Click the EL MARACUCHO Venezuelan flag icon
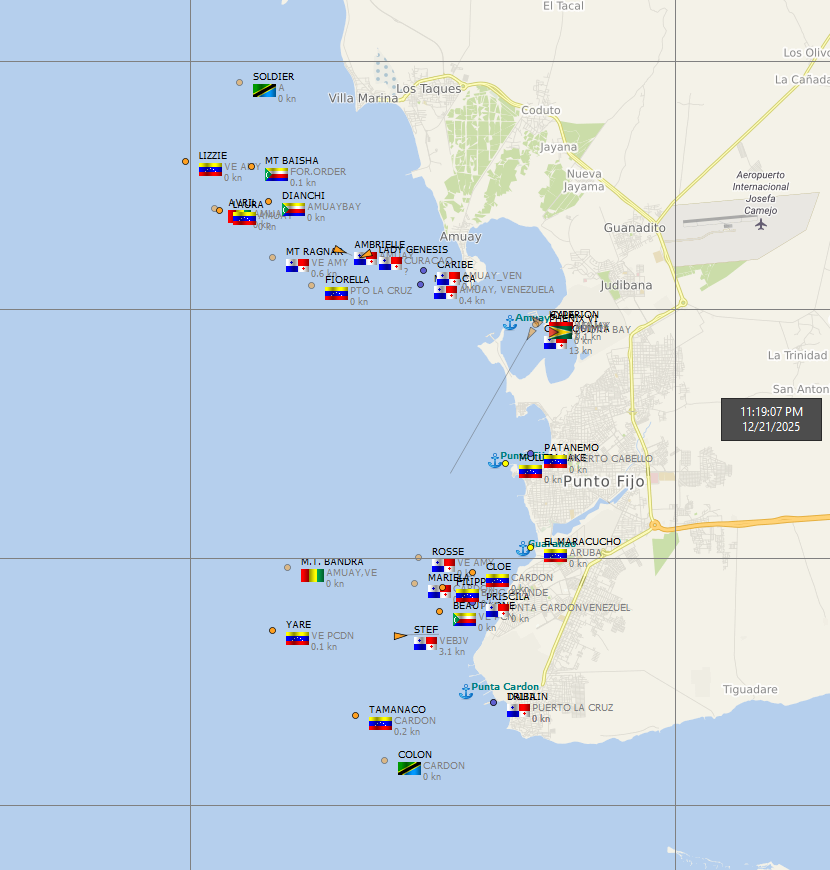 point(555,555)
